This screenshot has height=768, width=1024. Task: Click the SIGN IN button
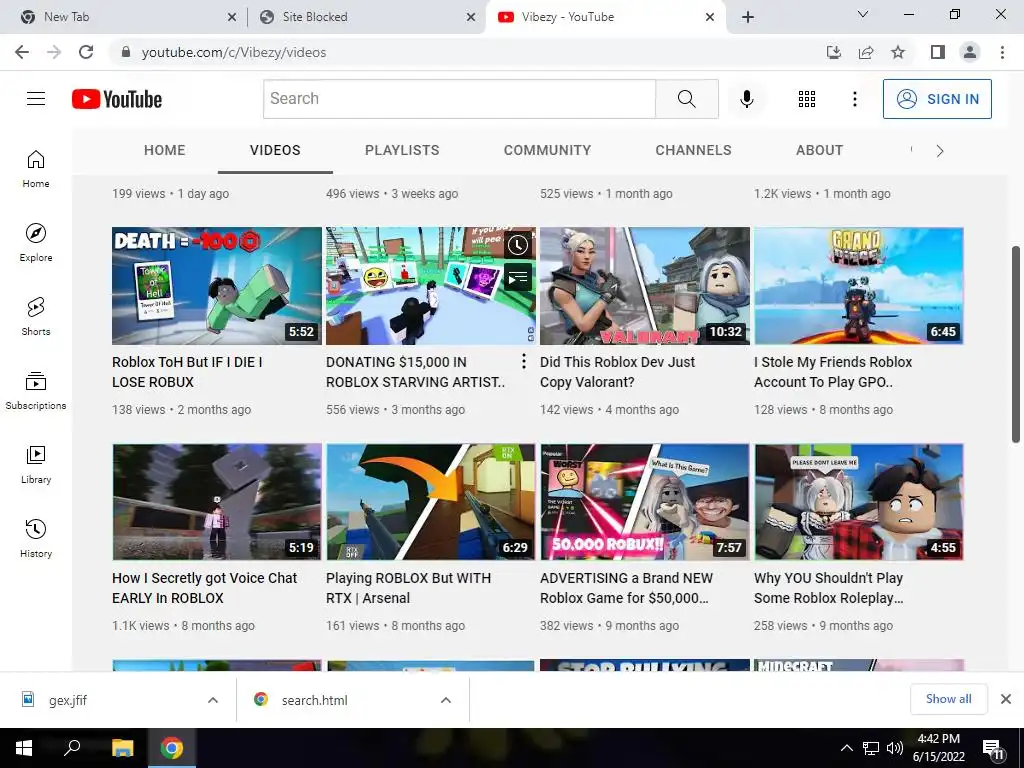tap(937, 99)
